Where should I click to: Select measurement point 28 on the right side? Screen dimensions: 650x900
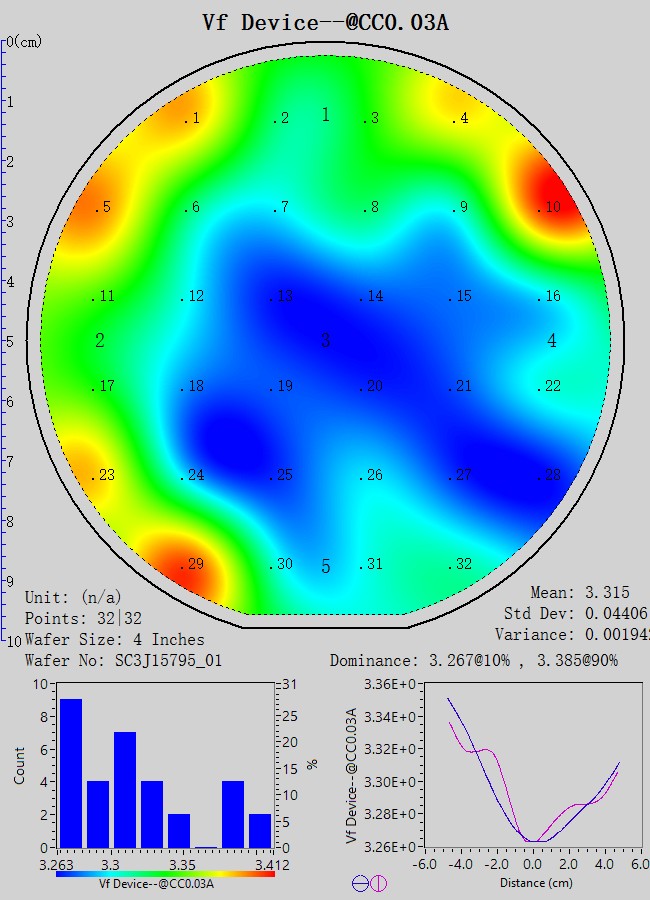549,475
